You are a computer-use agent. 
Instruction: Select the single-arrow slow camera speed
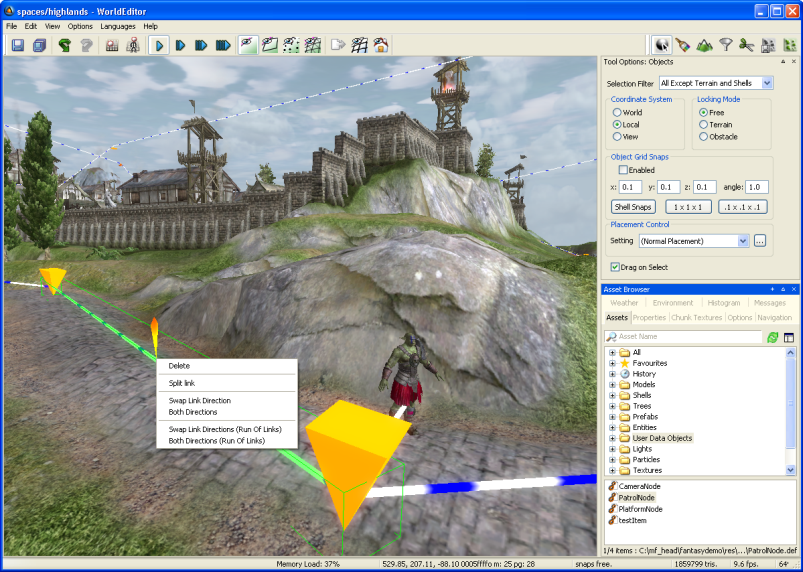tap(159, 46)
